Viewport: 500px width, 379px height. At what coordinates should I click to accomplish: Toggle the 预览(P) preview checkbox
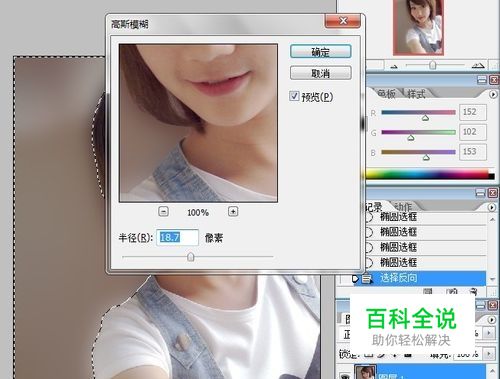(x=294, y=96)
